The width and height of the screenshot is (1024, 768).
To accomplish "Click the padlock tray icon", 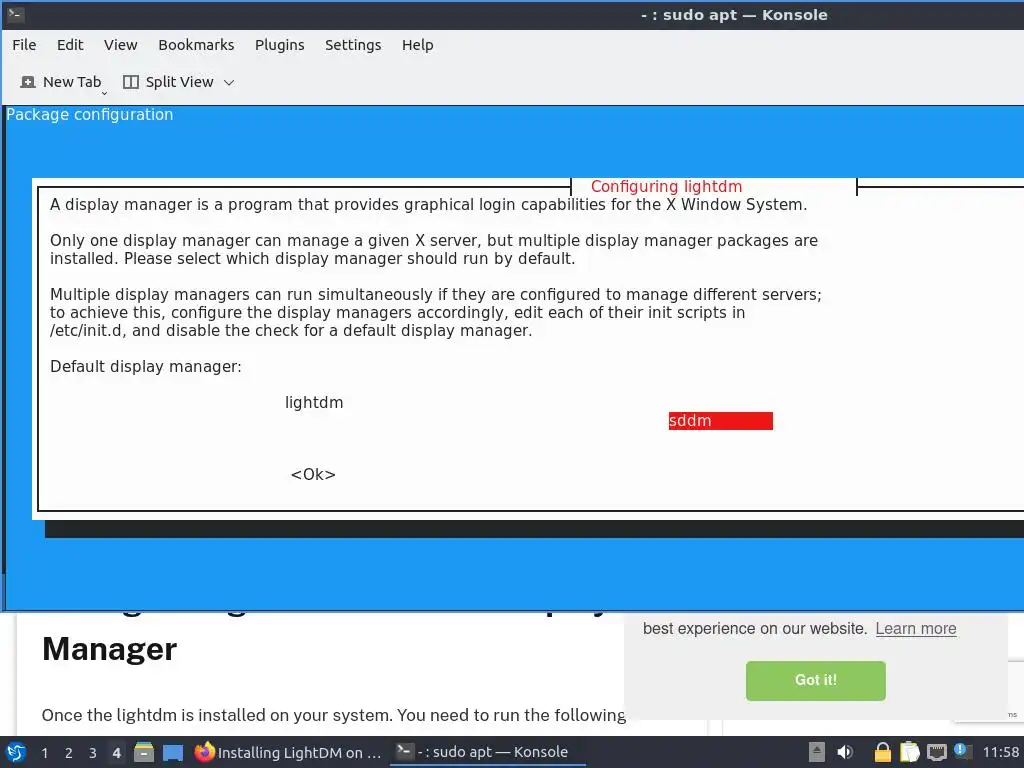I will (882, 752).
